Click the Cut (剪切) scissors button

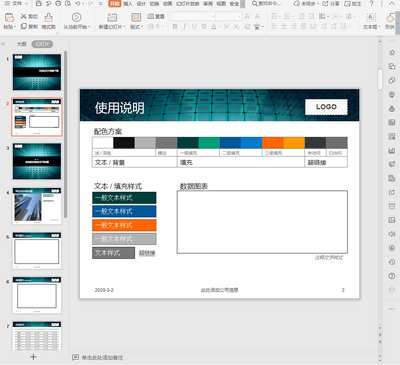(29, 16)
